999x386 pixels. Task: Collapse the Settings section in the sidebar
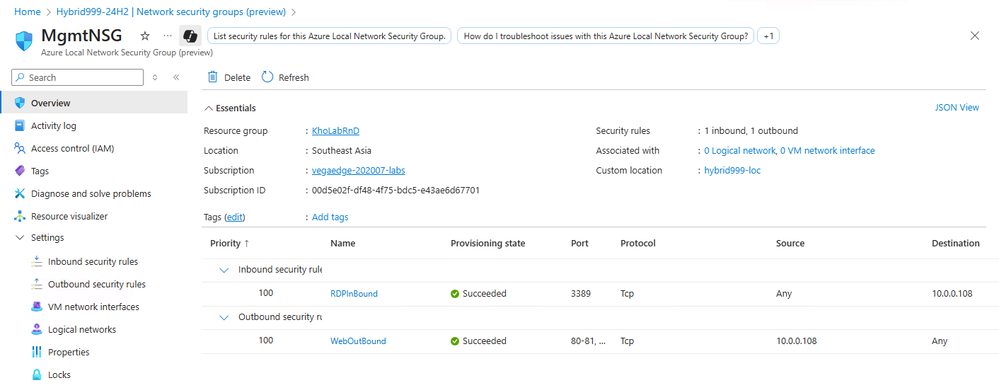point(19,238)
